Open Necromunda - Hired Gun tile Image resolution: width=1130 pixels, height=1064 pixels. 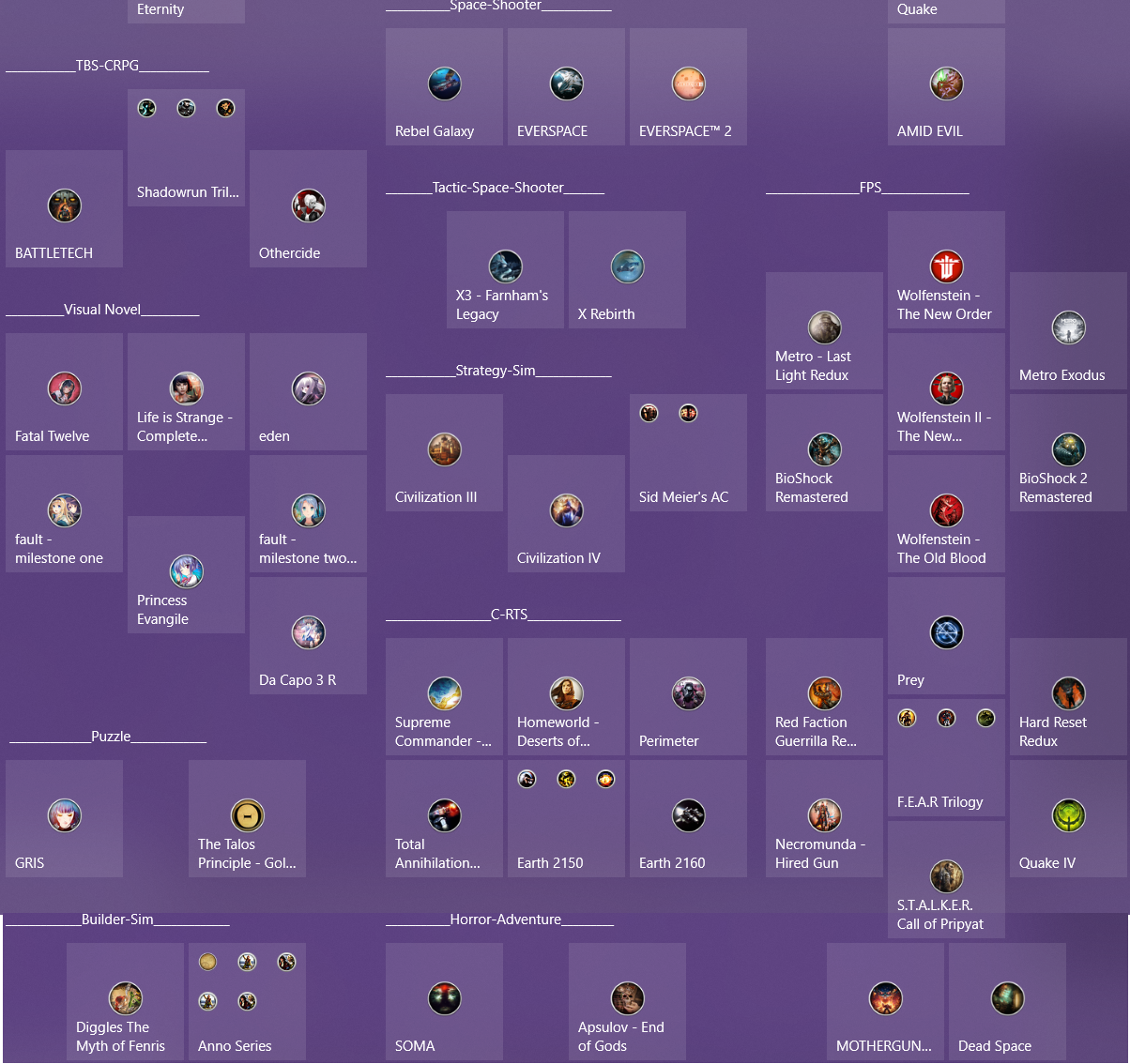click(824, 818)
